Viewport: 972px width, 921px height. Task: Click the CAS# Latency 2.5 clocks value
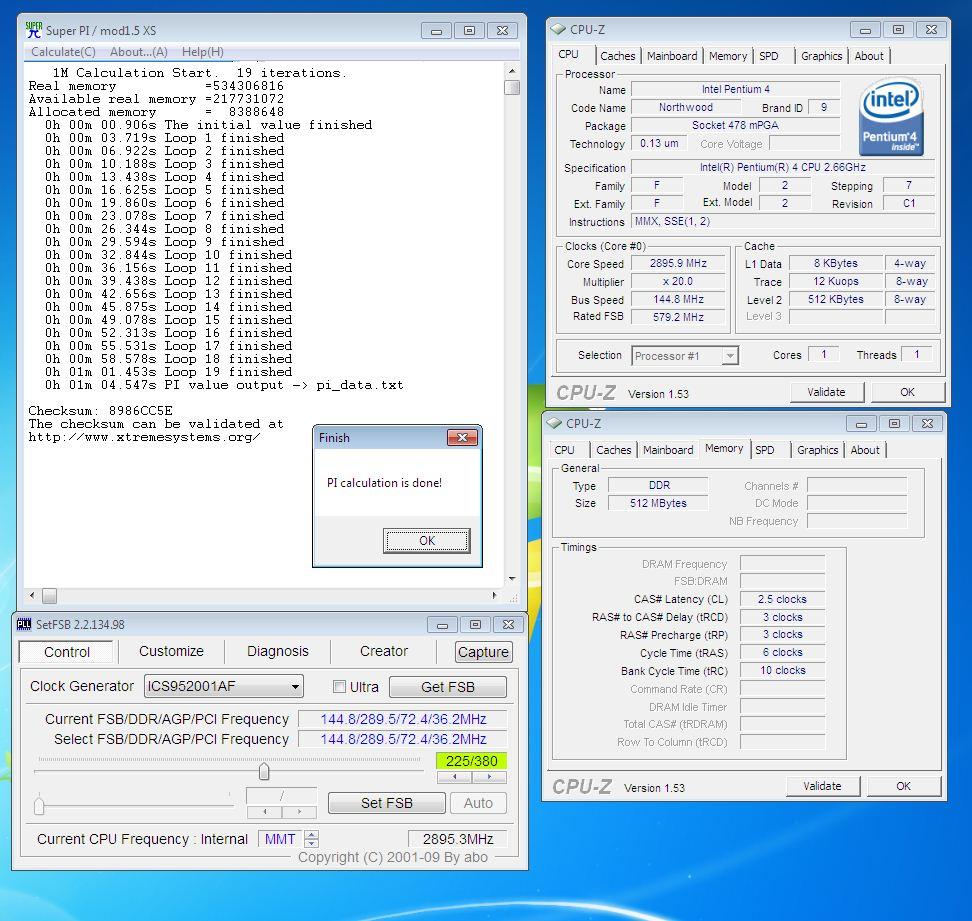coord(782,599)
